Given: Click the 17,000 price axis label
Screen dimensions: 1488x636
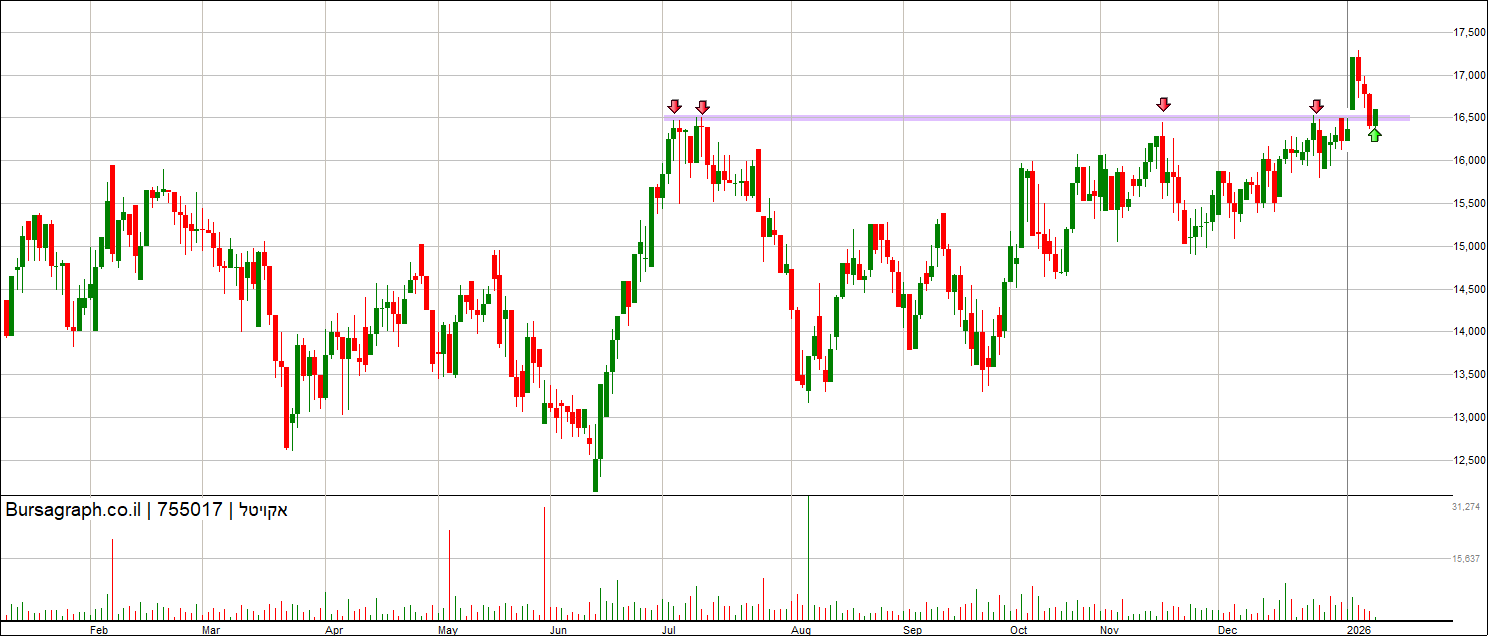Looking at the screenshot, I should click(x=1467, y=75).
